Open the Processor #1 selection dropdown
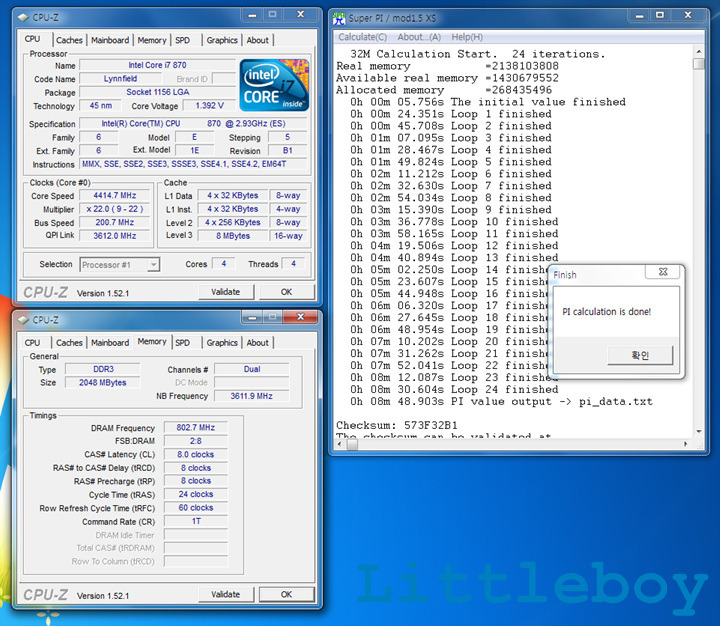Viewport: 720px width, 626px height. [x=153, y=265]
